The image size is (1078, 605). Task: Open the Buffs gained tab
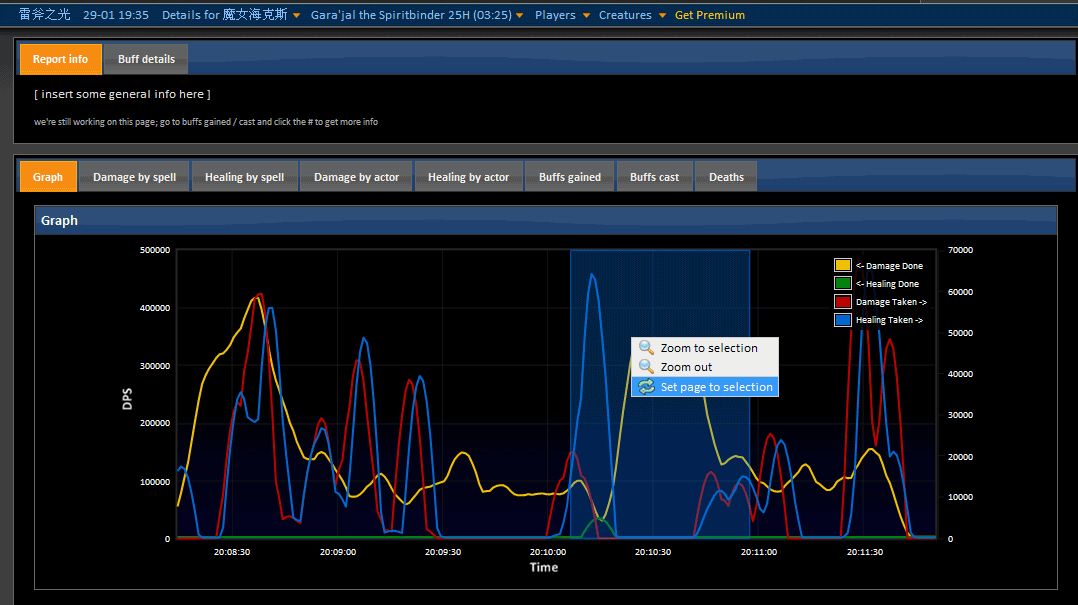click(x=570, y=177)
